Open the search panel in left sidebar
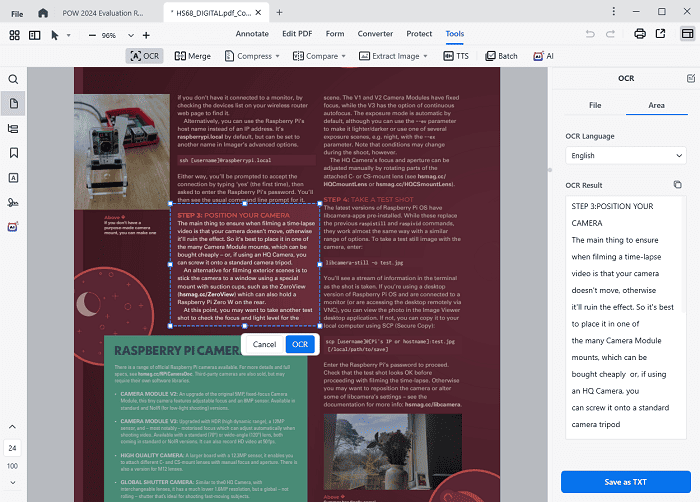Viewport: 700px width, 502px height. (14, 79)
